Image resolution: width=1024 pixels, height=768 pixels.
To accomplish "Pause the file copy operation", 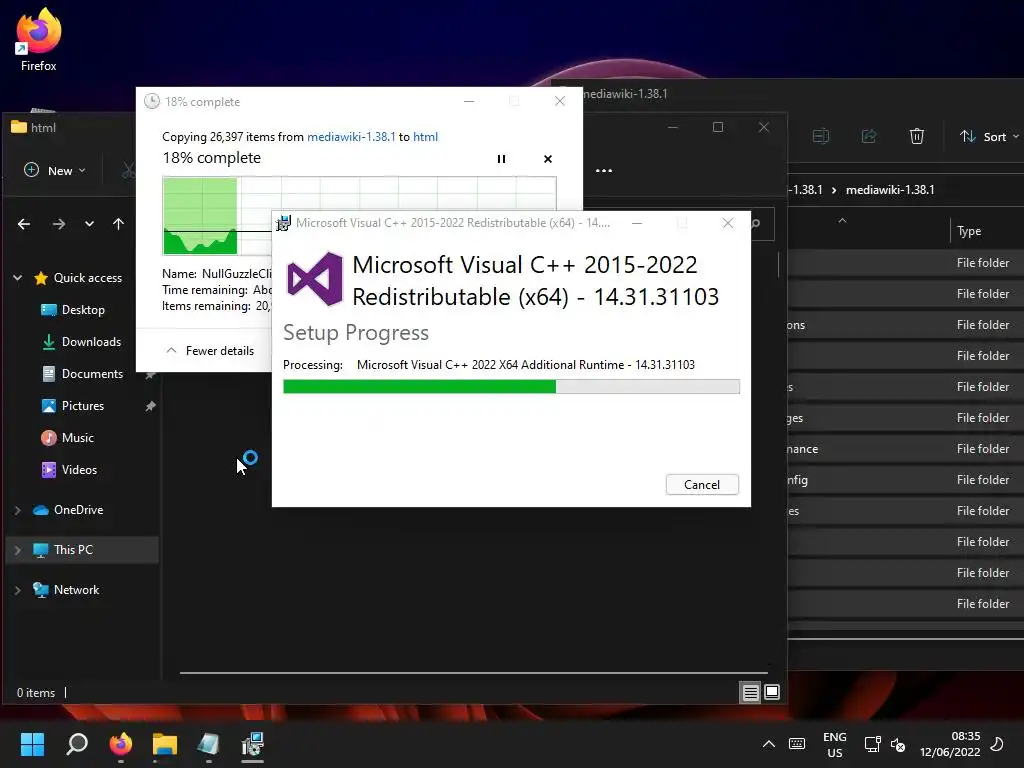I will (x=501, y=159).
